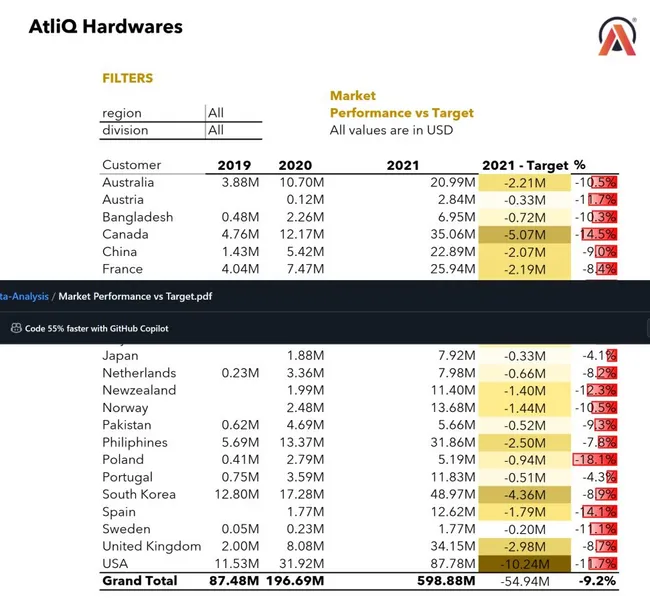Viewport: 650px width, 602px height.
Task: Select the 'Austria' row label
Action: tap(123, 200)
